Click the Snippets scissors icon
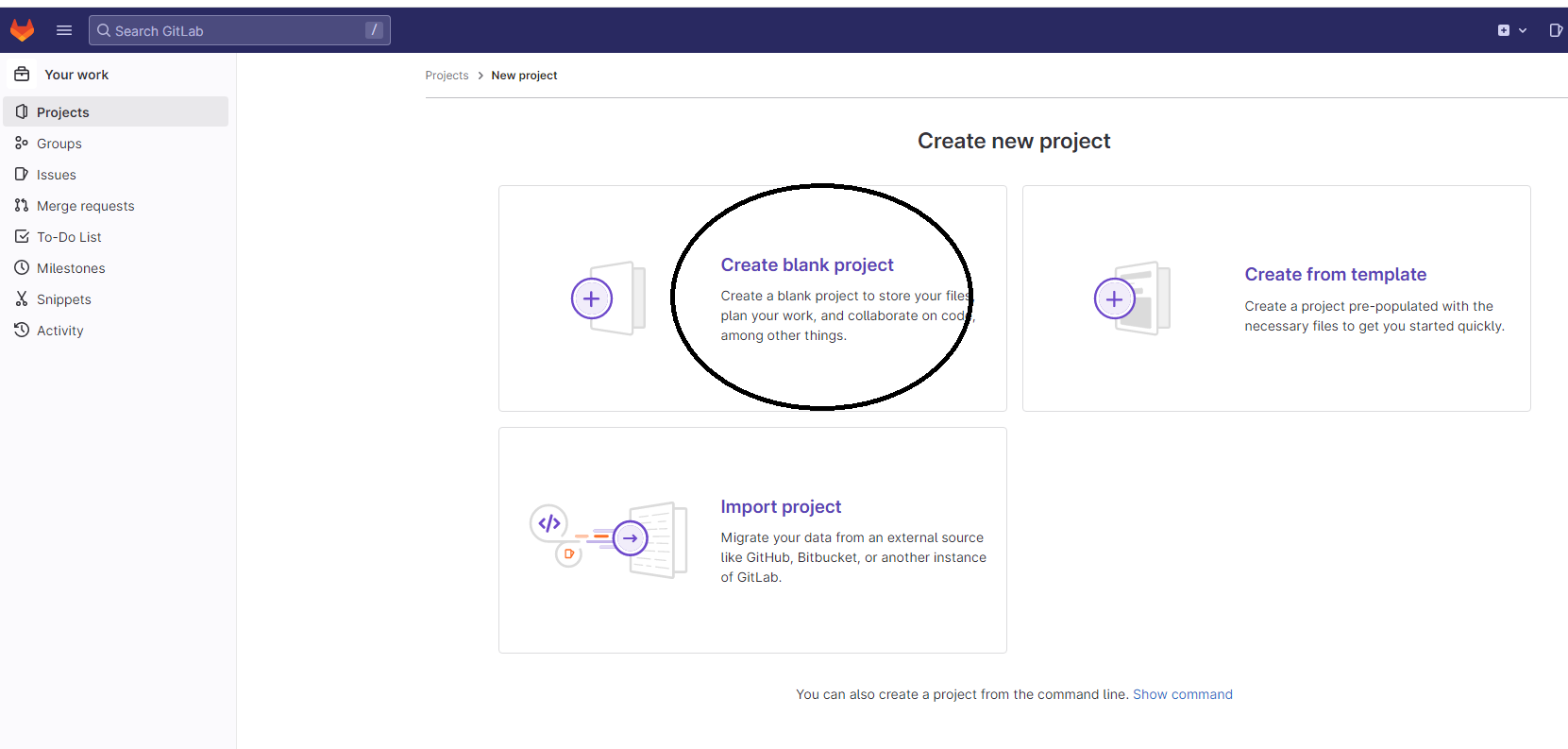This screenshot has height=749, width=1568. [22, 298]
